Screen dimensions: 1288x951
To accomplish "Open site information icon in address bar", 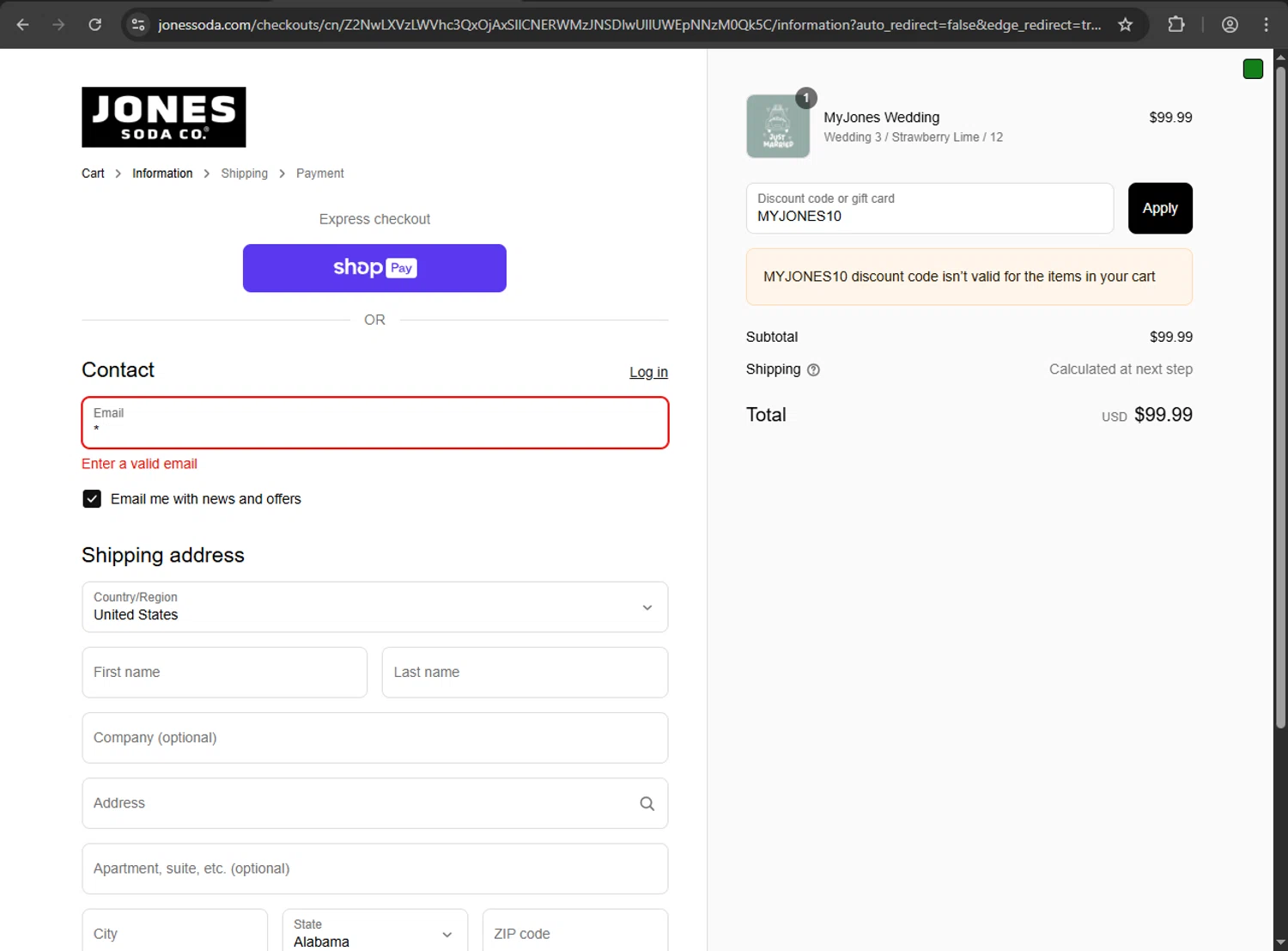I will point(138,25).
